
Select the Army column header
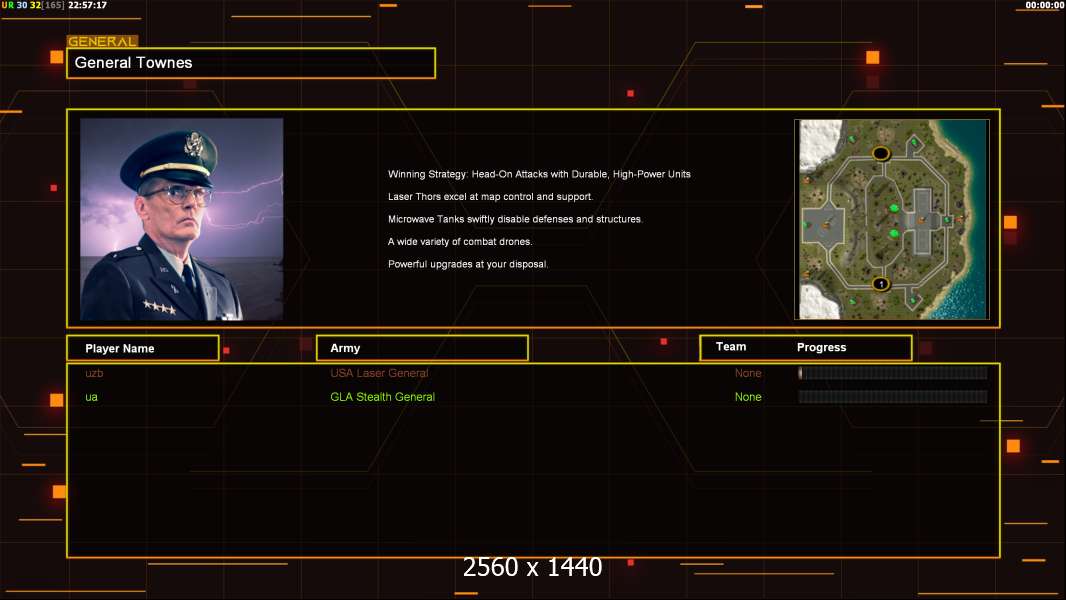422,348
